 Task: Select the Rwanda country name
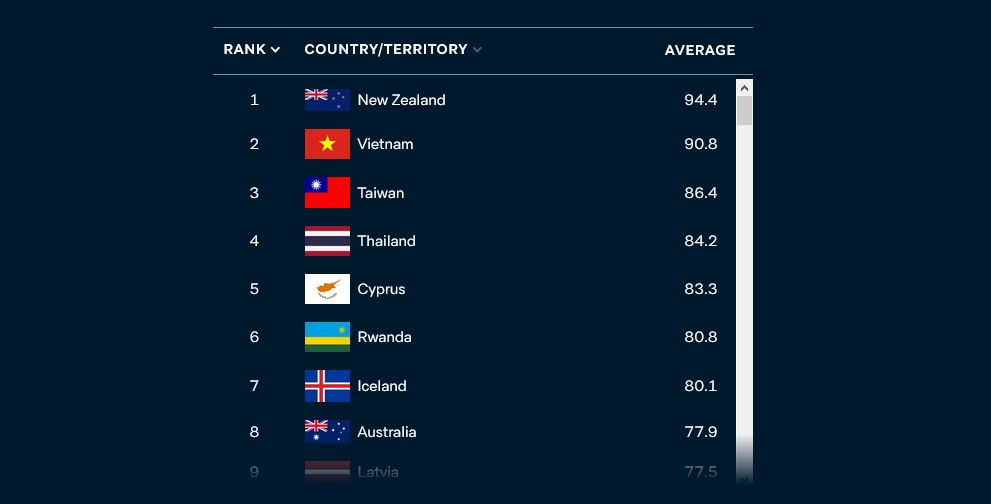coord(384,337)
